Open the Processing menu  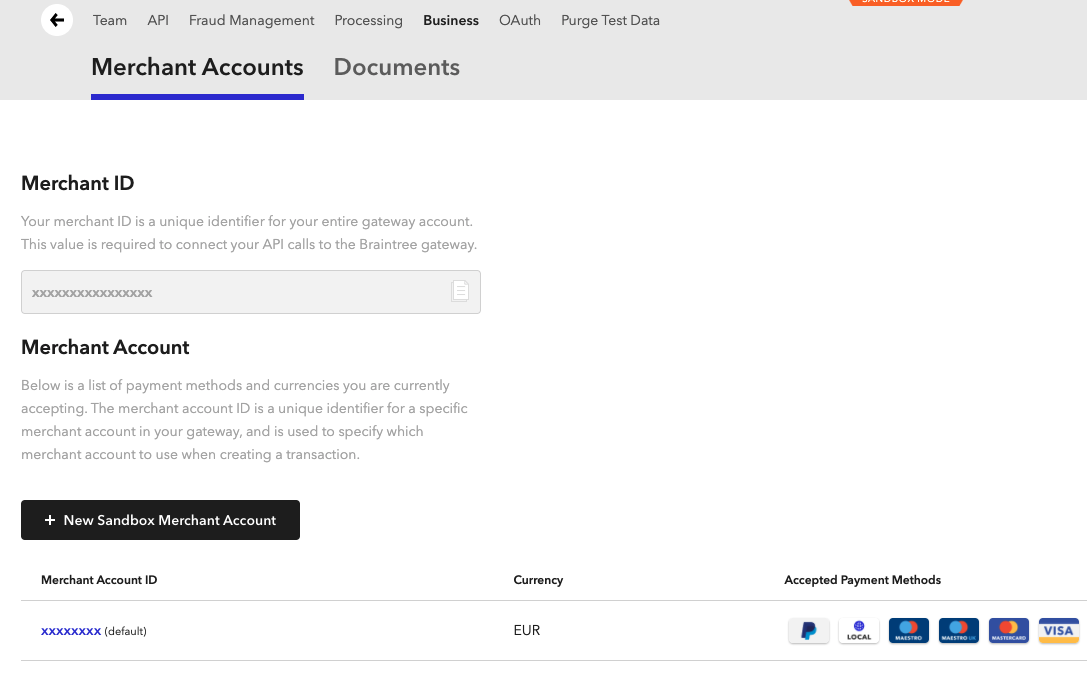click(368, 20)
